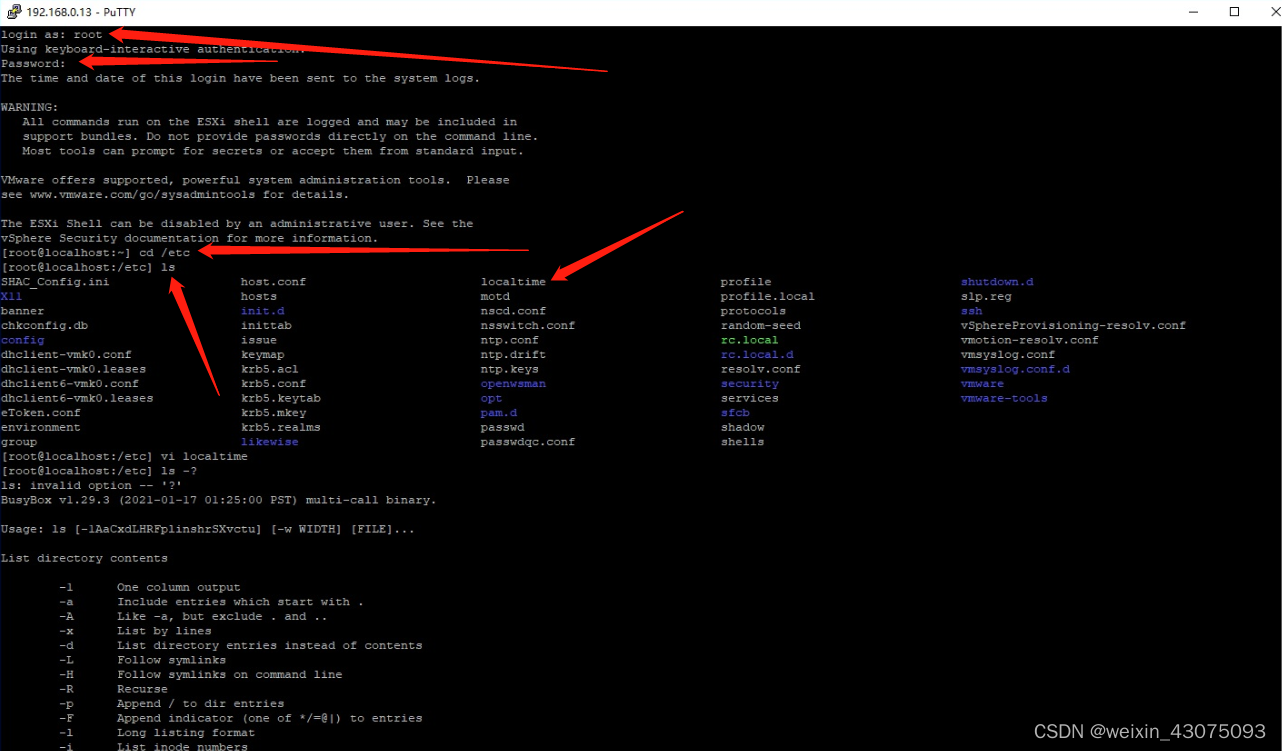Click the 'Usage: ls' syntax line

[x=207, y=528]
